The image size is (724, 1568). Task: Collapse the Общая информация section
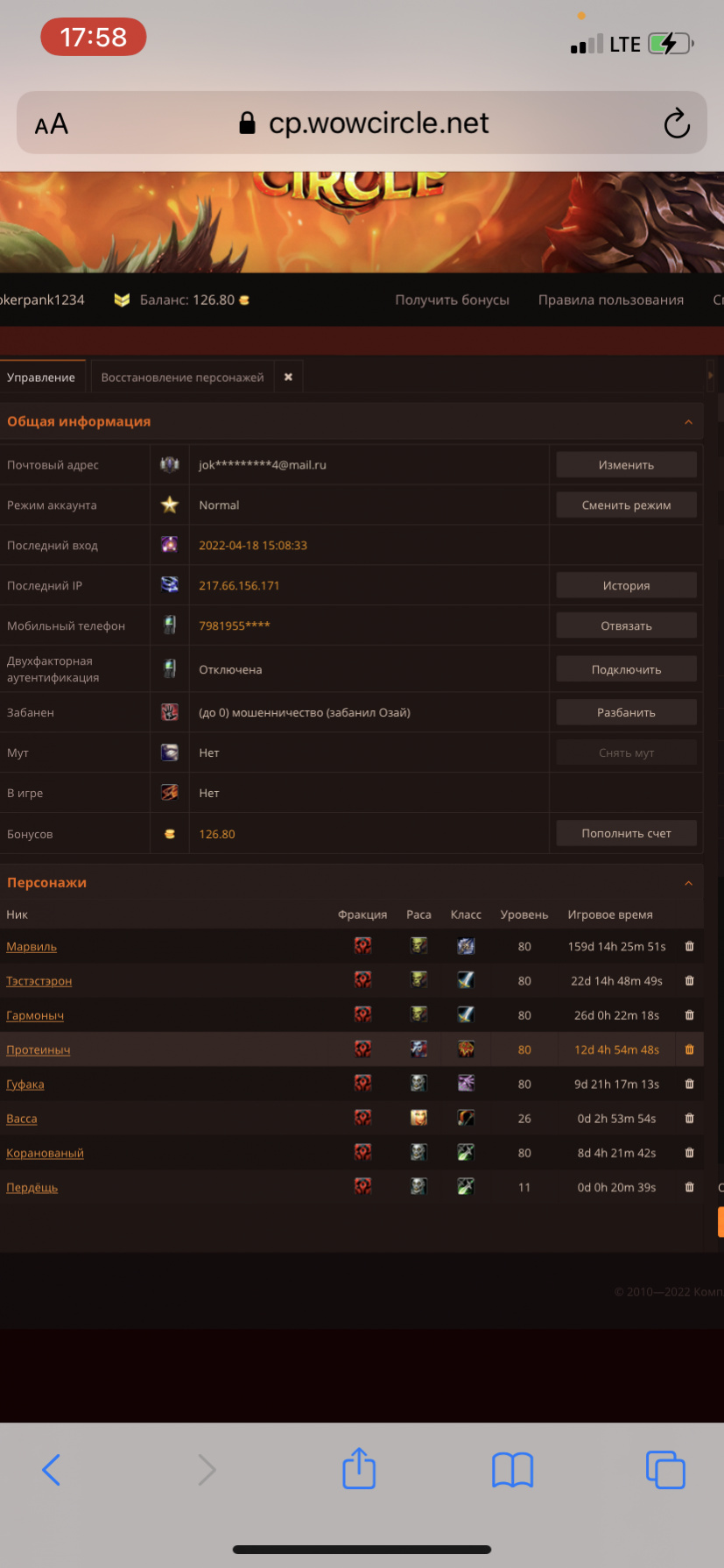688,422
